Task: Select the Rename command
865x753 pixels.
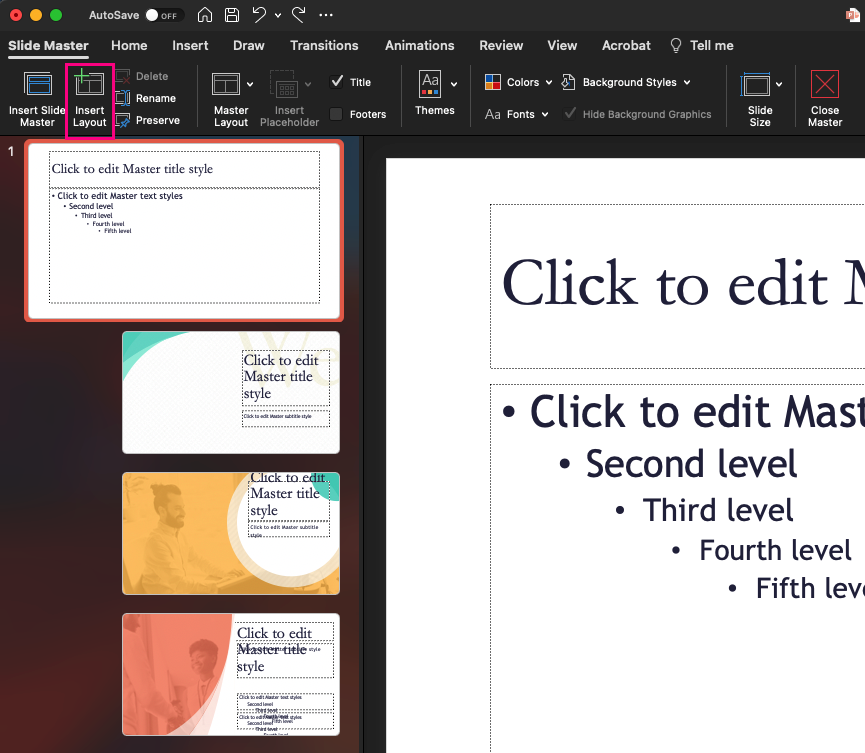Action: 151,98
